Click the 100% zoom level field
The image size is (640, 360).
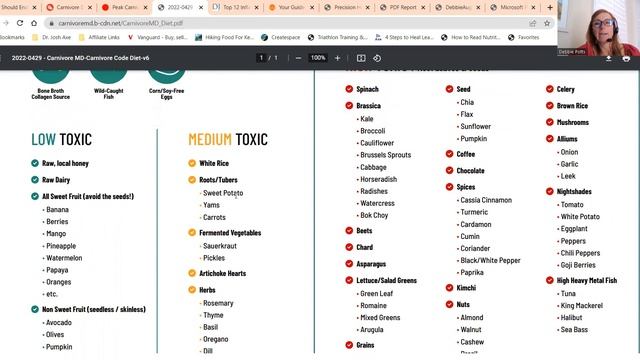tap(318, 58)
